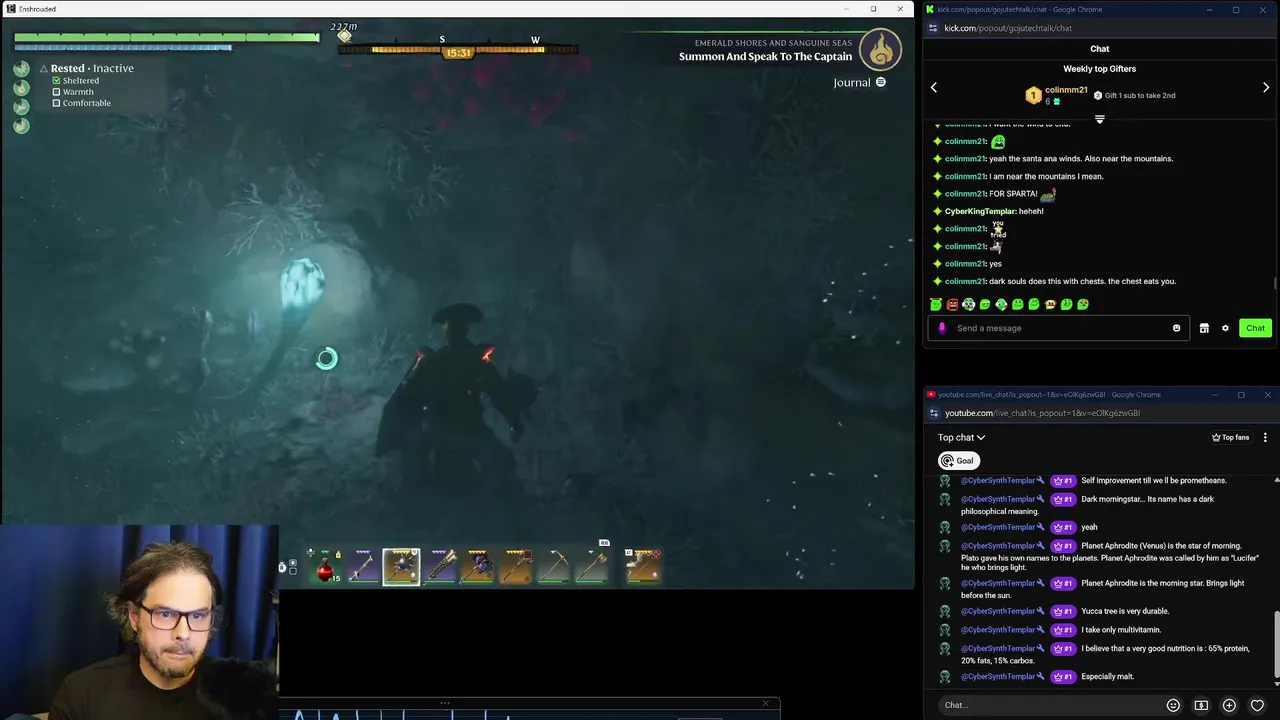
Task: Click the Kick chat scrollbar thumb
Action: coord(1275,284)
